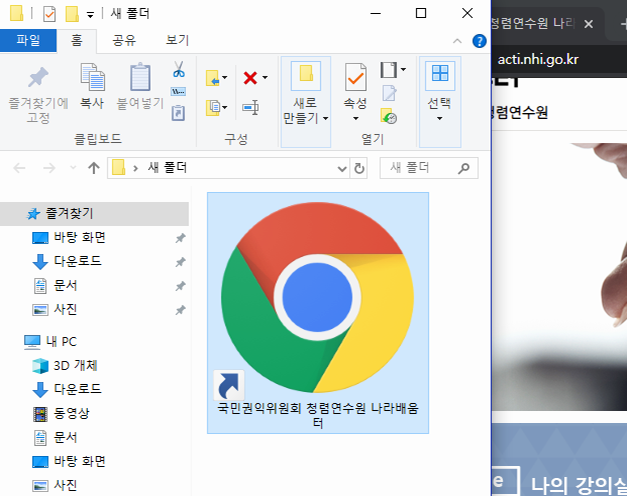Click the Copy to folder icon
Screen dimensions: 627x496
point(213,108)
